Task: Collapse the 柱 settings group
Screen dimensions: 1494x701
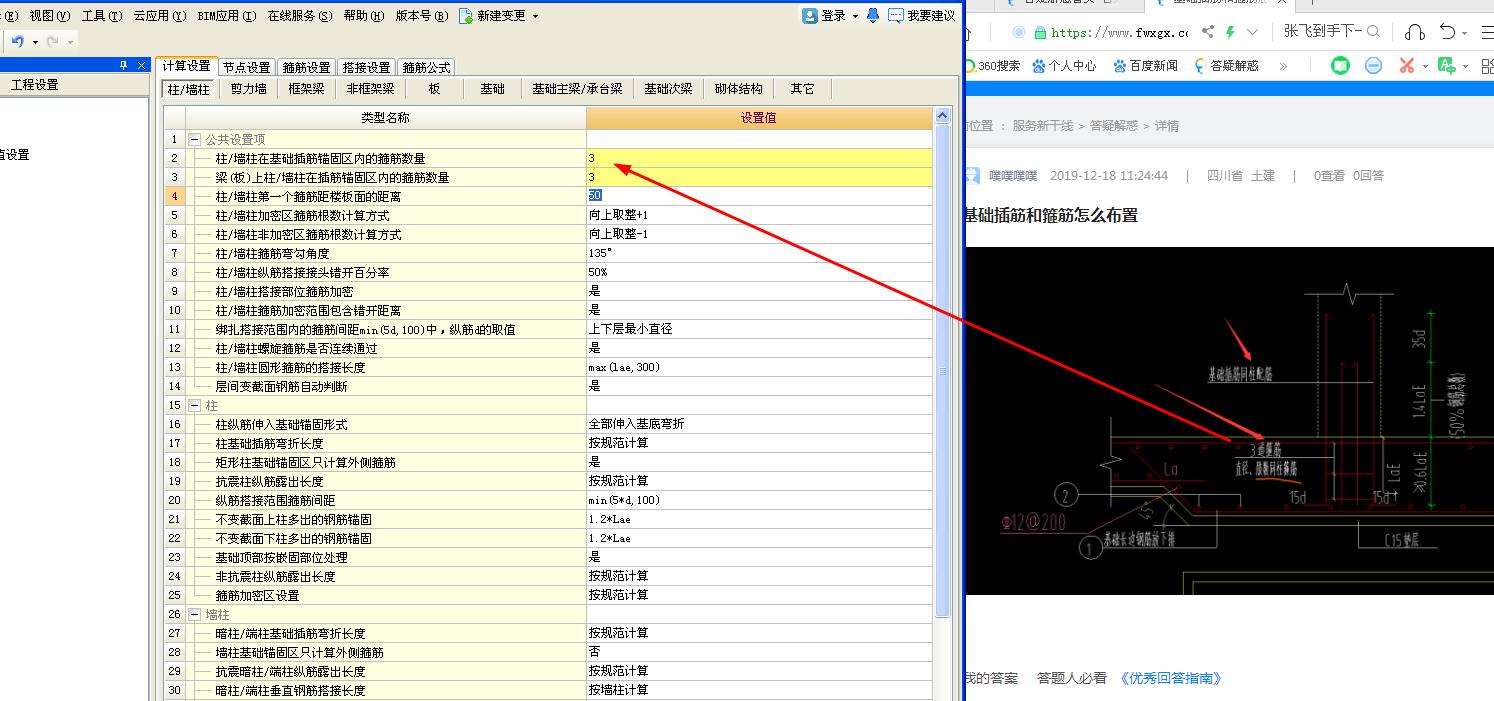Action: click(x=194, y=406)
